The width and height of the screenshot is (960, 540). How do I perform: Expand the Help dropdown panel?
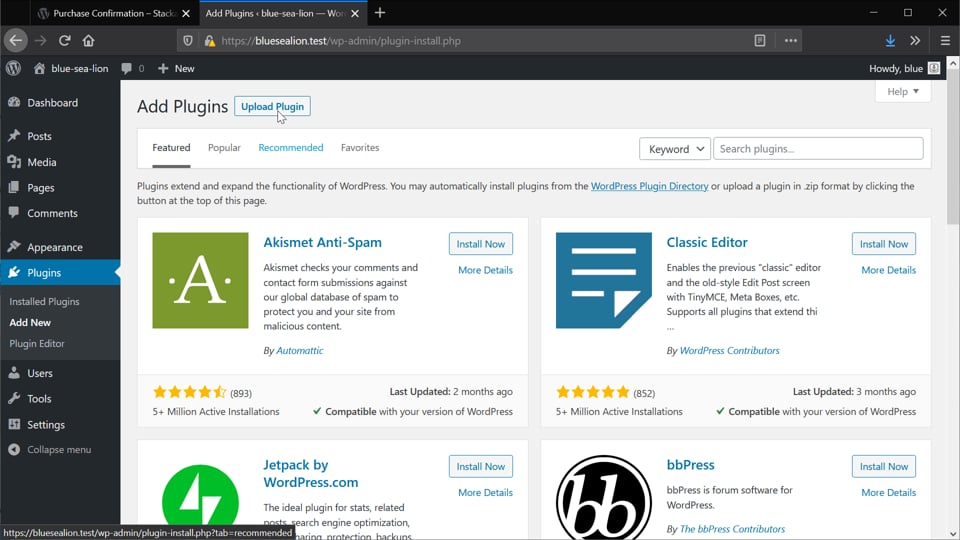(x=903, y=91)
